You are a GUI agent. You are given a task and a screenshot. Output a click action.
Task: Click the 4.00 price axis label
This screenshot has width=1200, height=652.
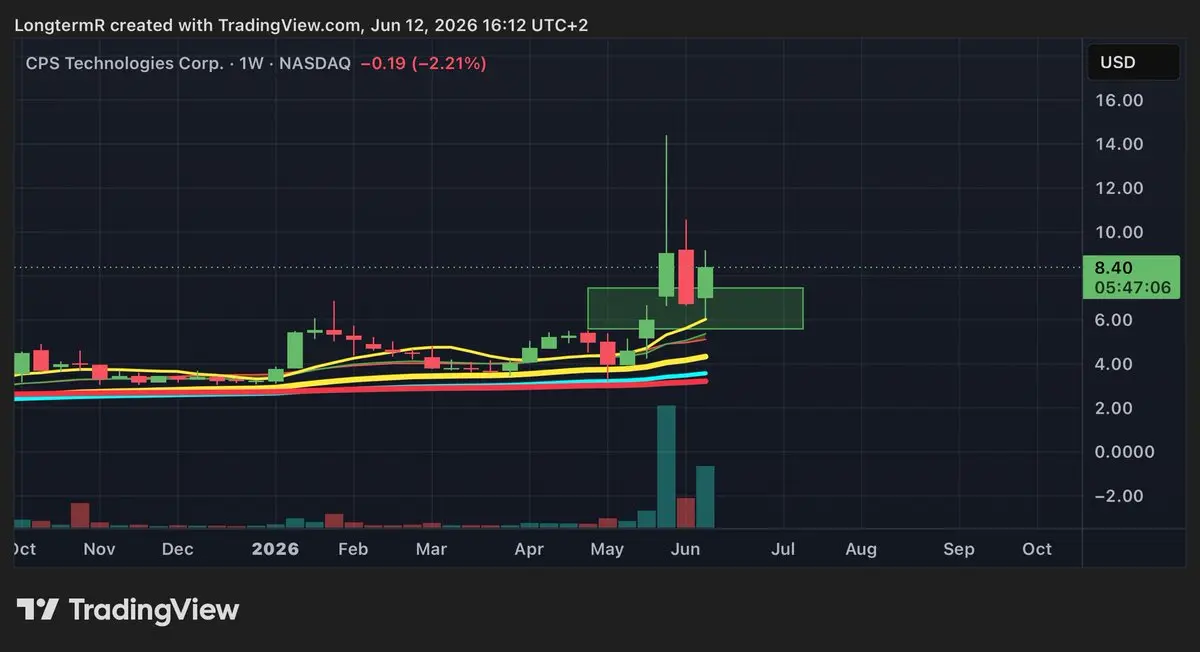(1114, 364)
